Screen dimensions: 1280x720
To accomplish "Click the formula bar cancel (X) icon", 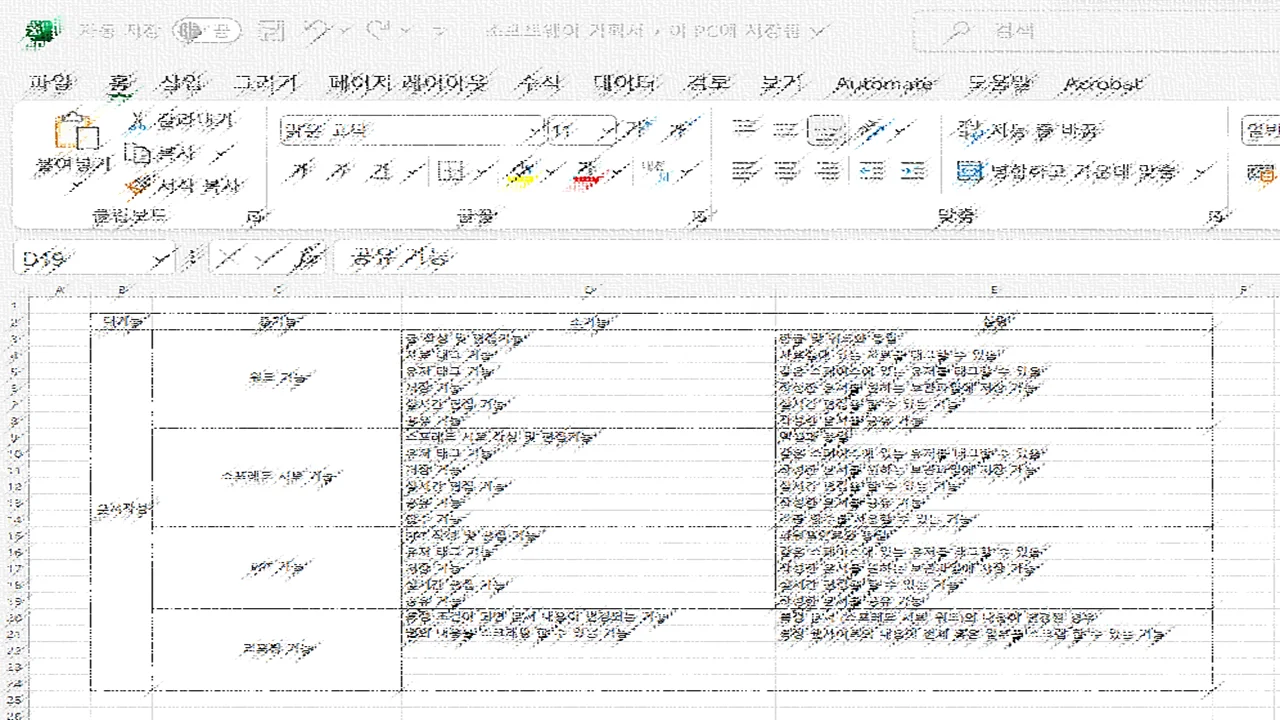I will (x=228, y=259).
